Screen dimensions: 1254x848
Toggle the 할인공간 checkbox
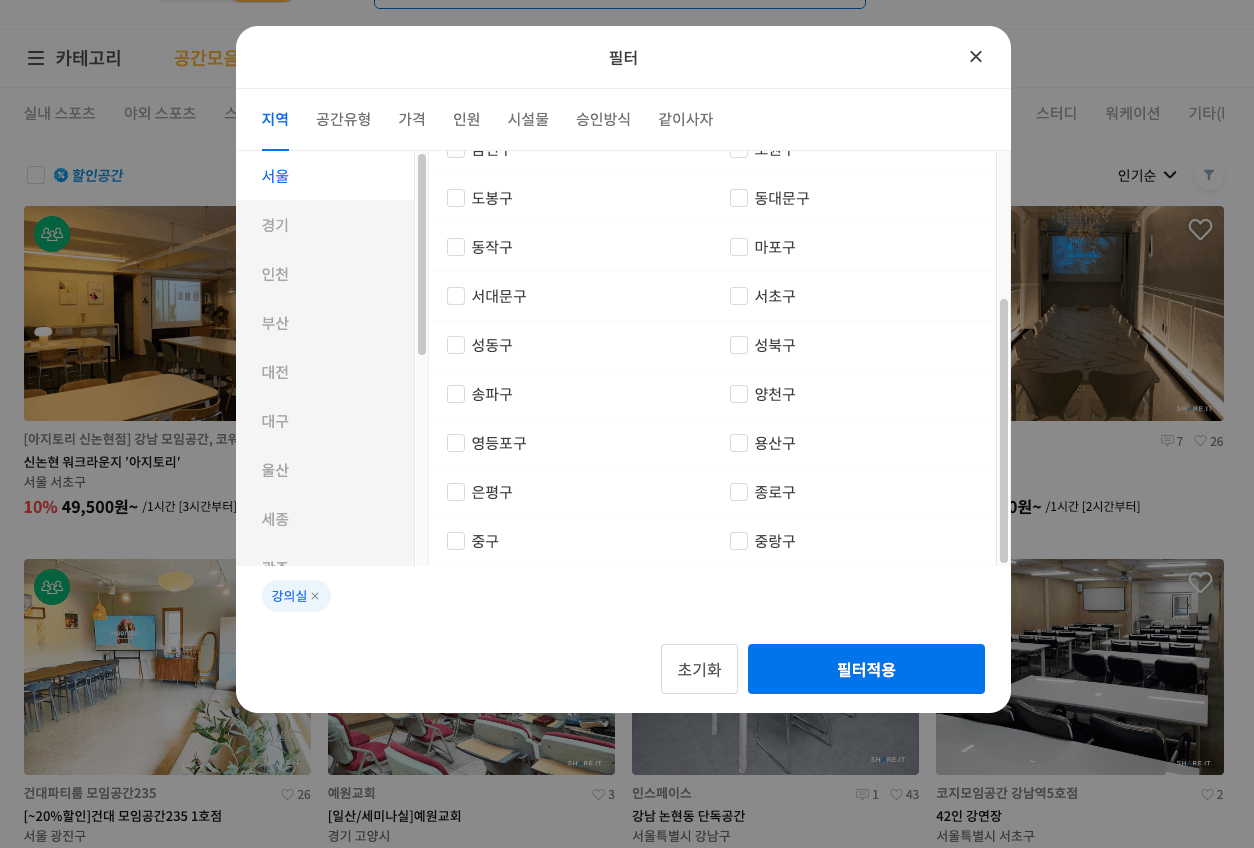tap(36, 175)
